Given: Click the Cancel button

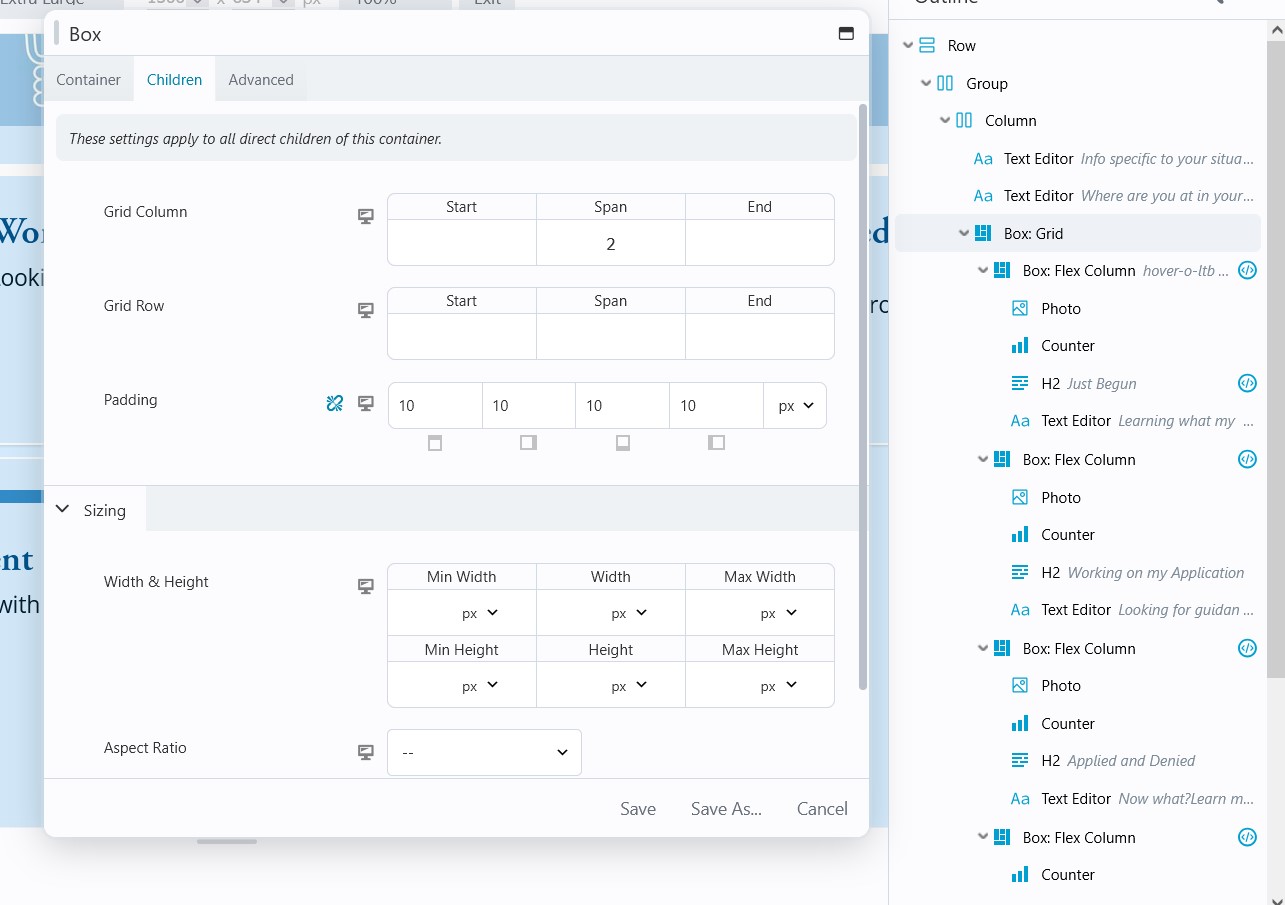Looking at the screenshot, I should click(822, 809).
